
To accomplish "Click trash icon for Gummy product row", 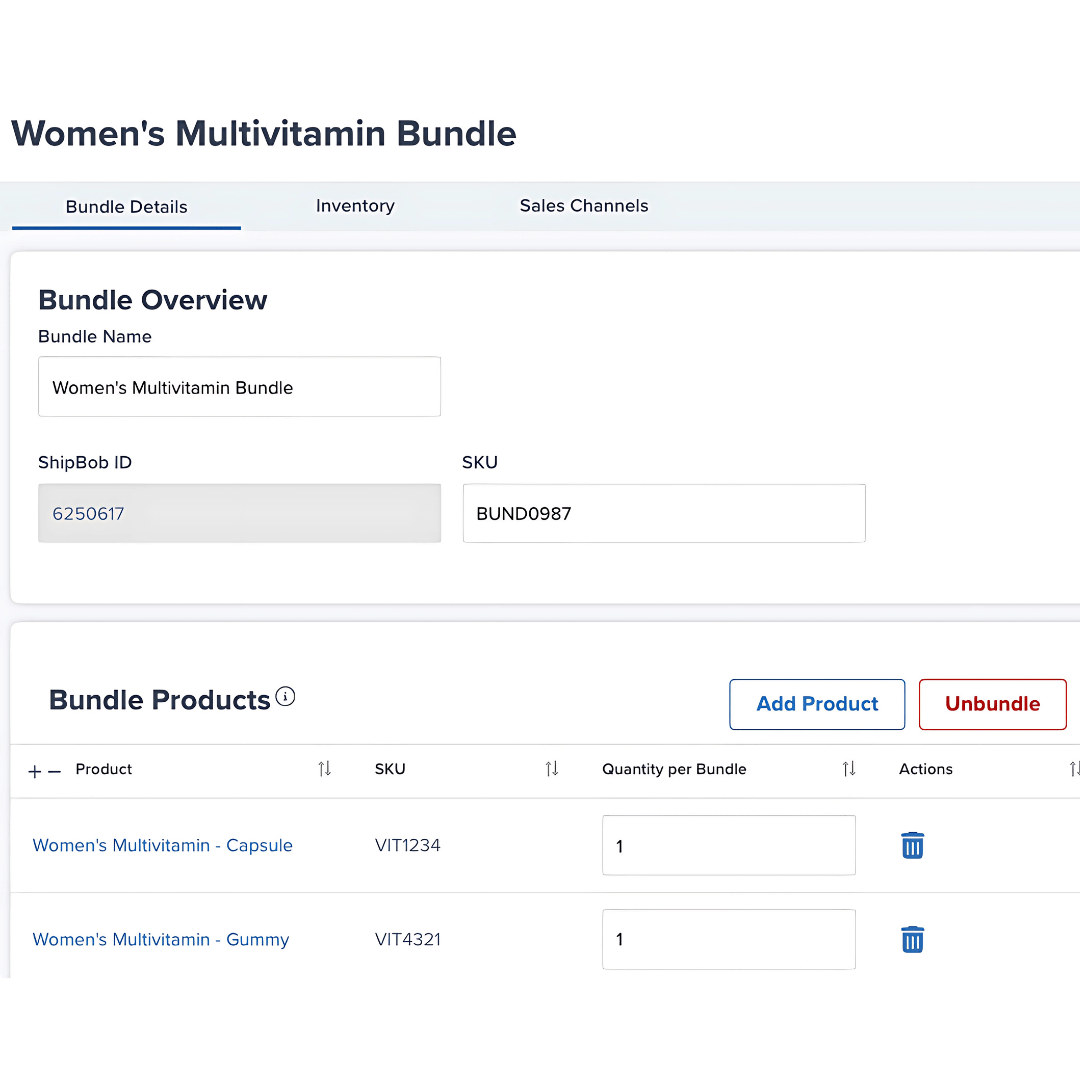I will click(x=912, y=939).
